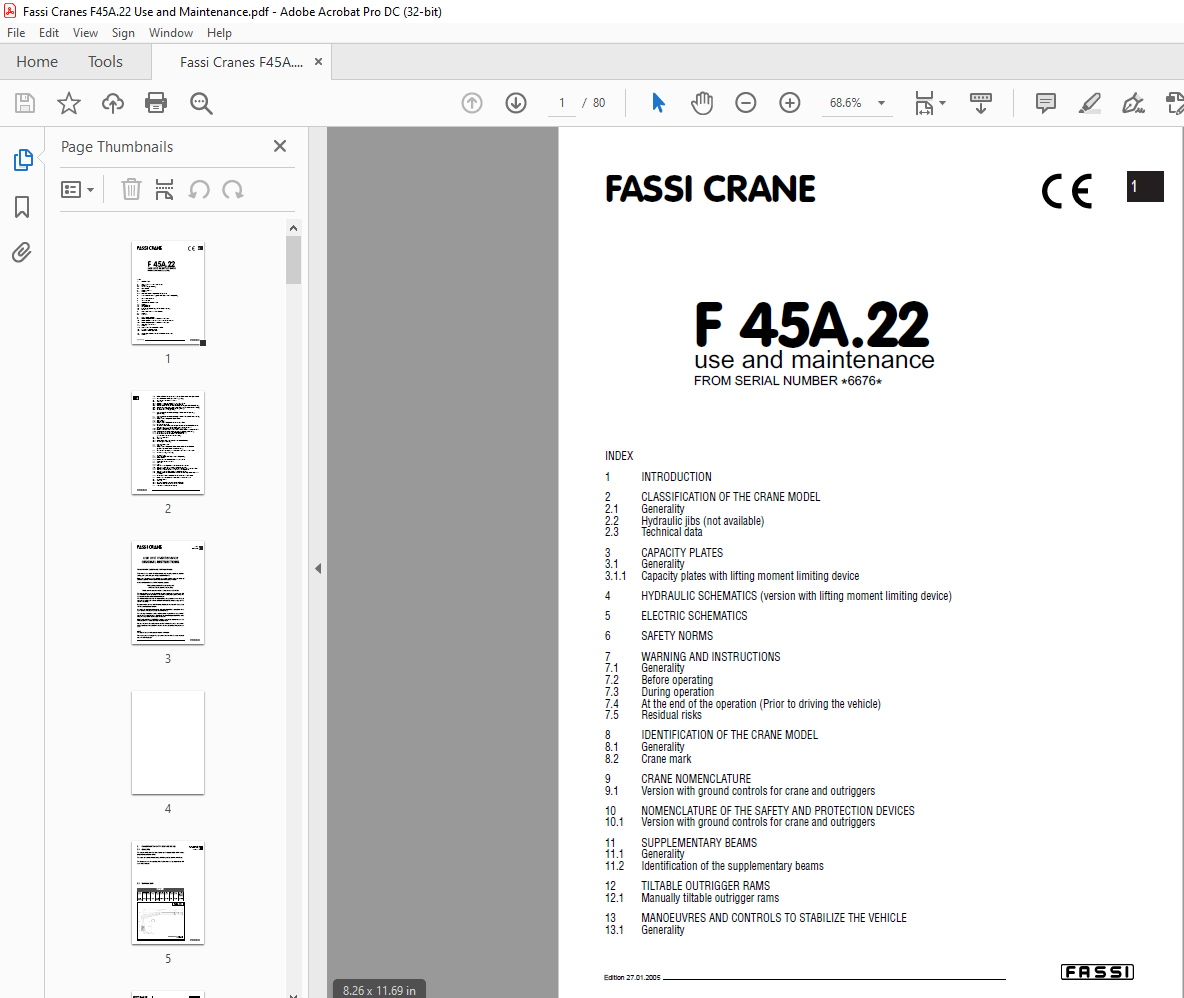Open the Window menu
The height and width of the screenshot is (998, 1184).
[x=171, y=32]
